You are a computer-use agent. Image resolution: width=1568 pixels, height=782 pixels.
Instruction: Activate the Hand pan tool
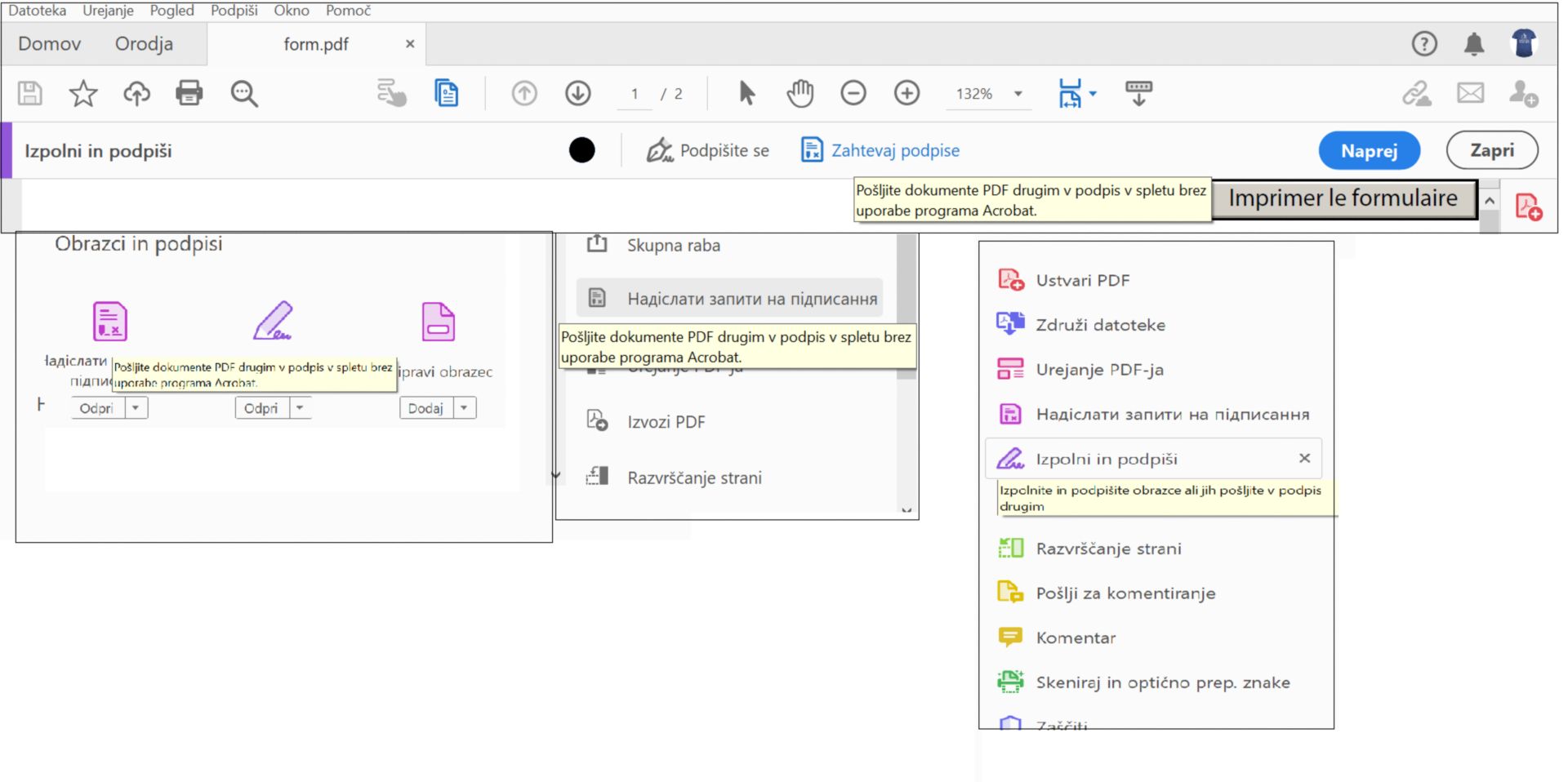coord(800,93)
